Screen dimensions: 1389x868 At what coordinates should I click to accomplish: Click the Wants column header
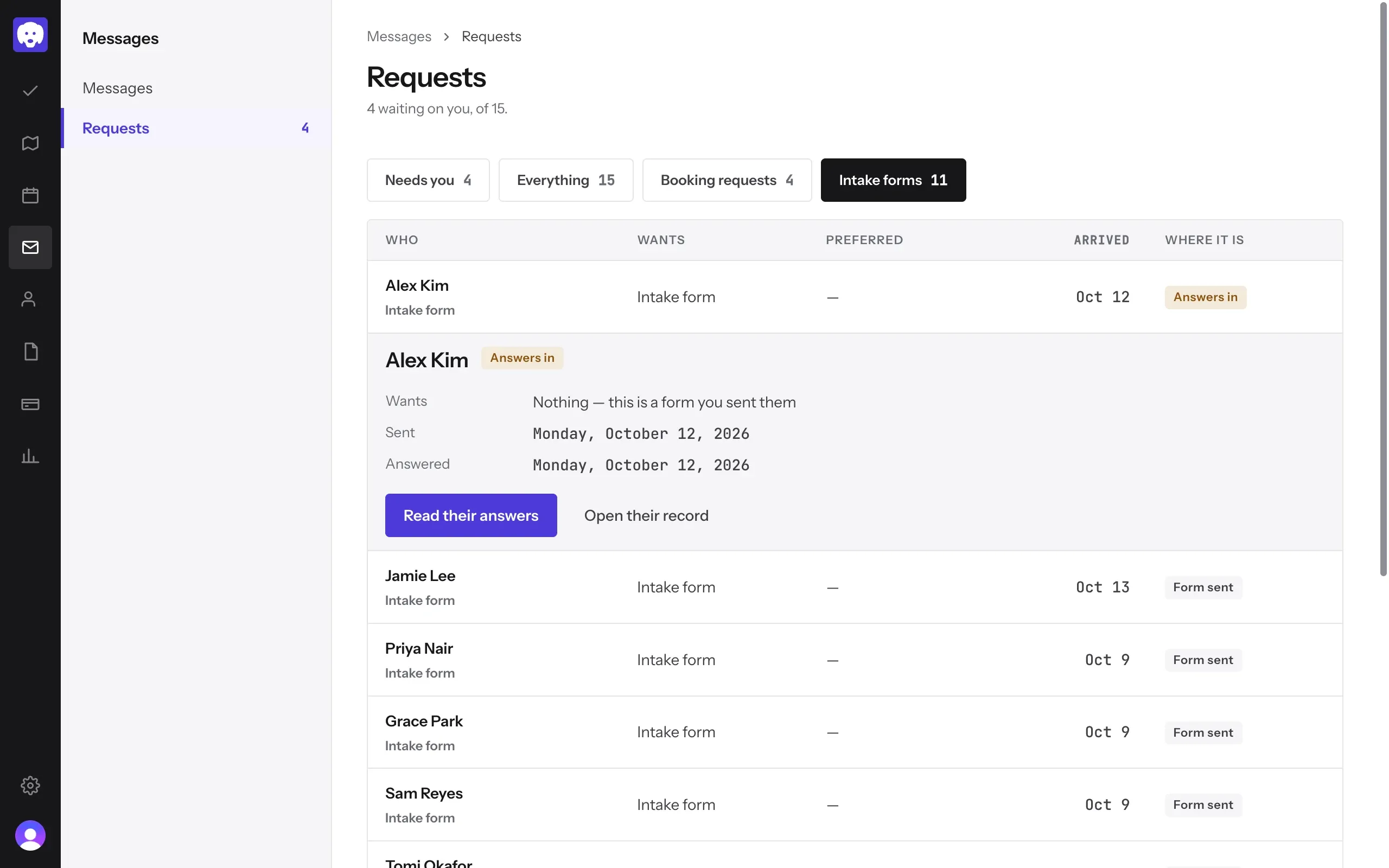tap(661, 240)
